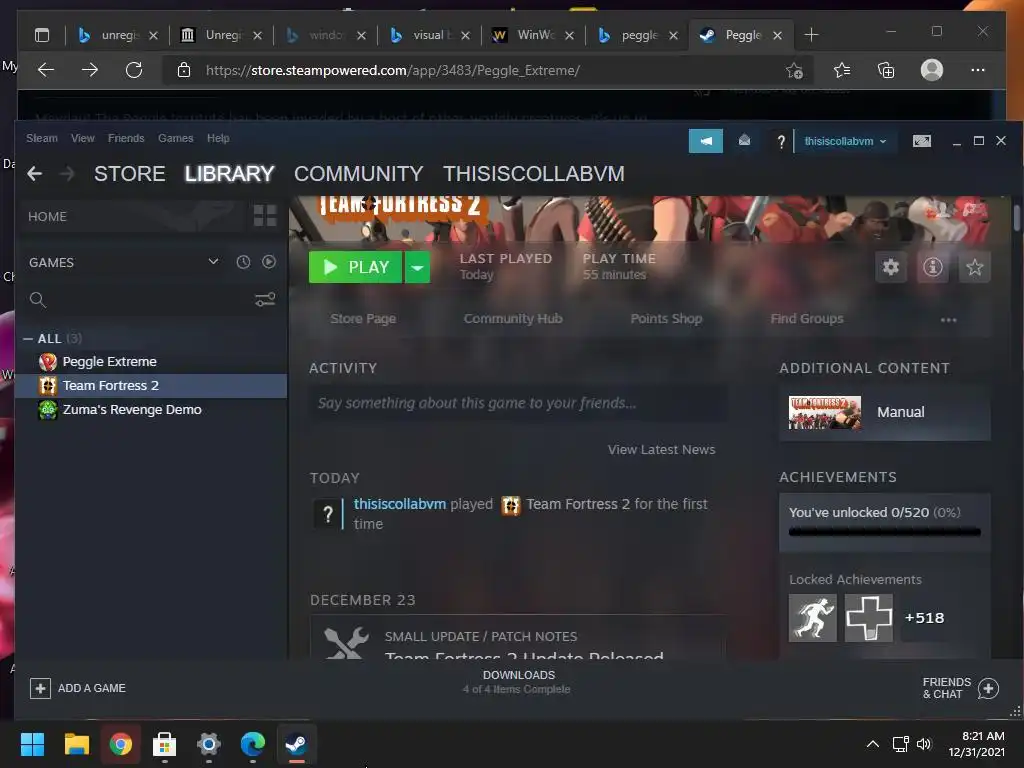Click the green PLAY button

click(355, 267)
